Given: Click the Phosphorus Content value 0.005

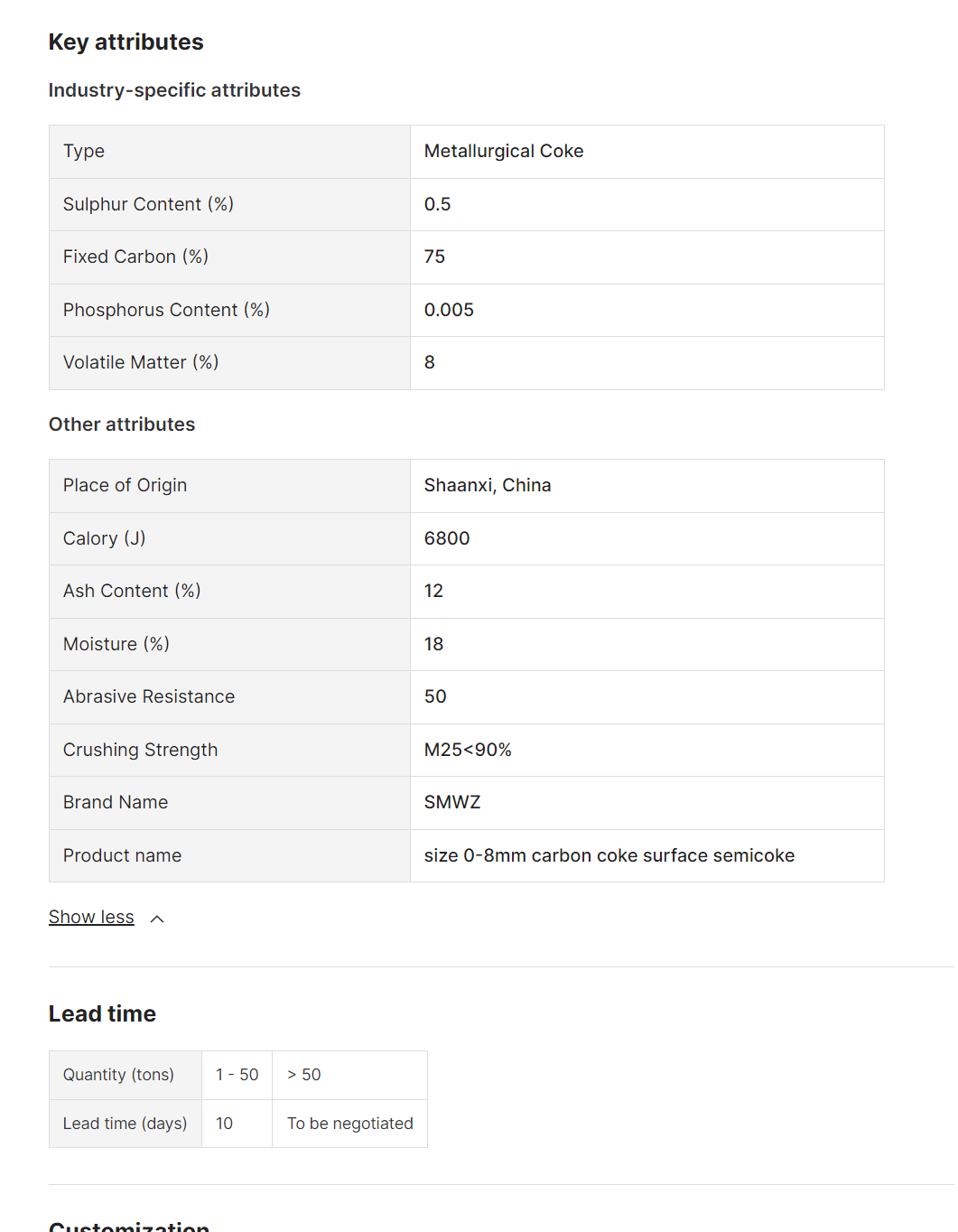Looking at the screenshot, I should [449, 311].
